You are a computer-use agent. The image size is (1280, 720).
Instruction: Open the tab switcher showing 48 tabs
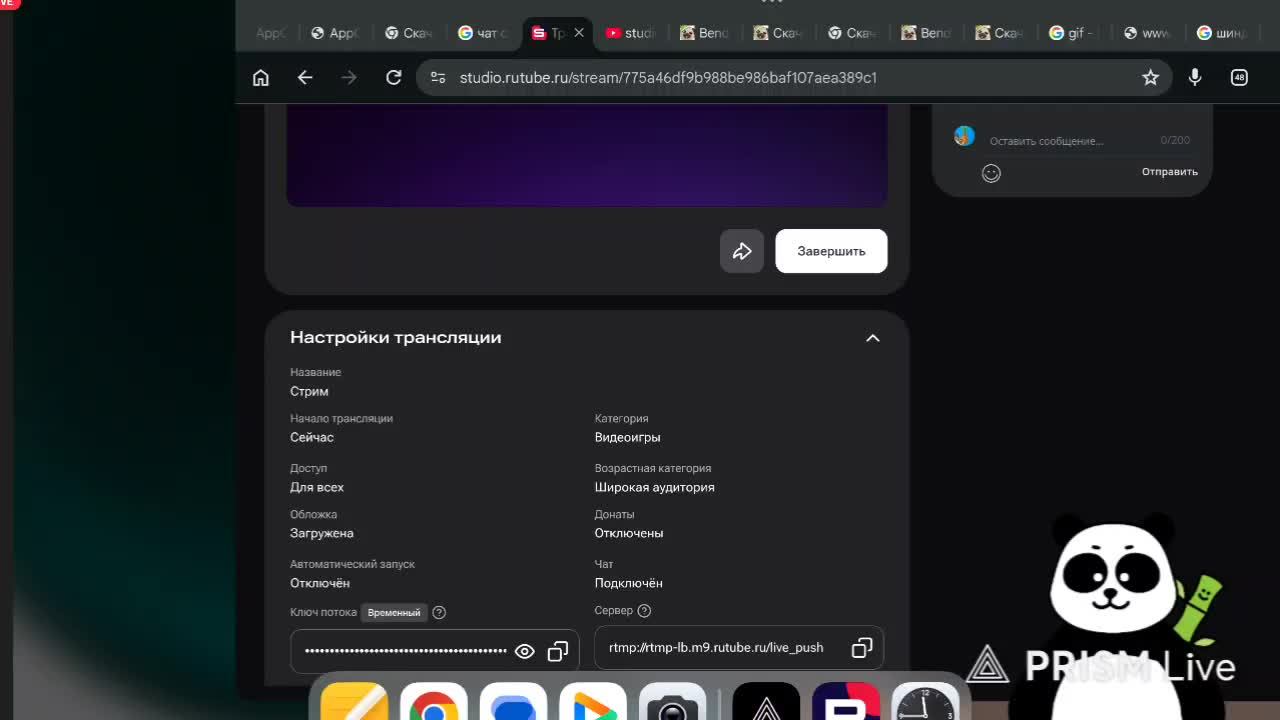[x=1239, y=77]
